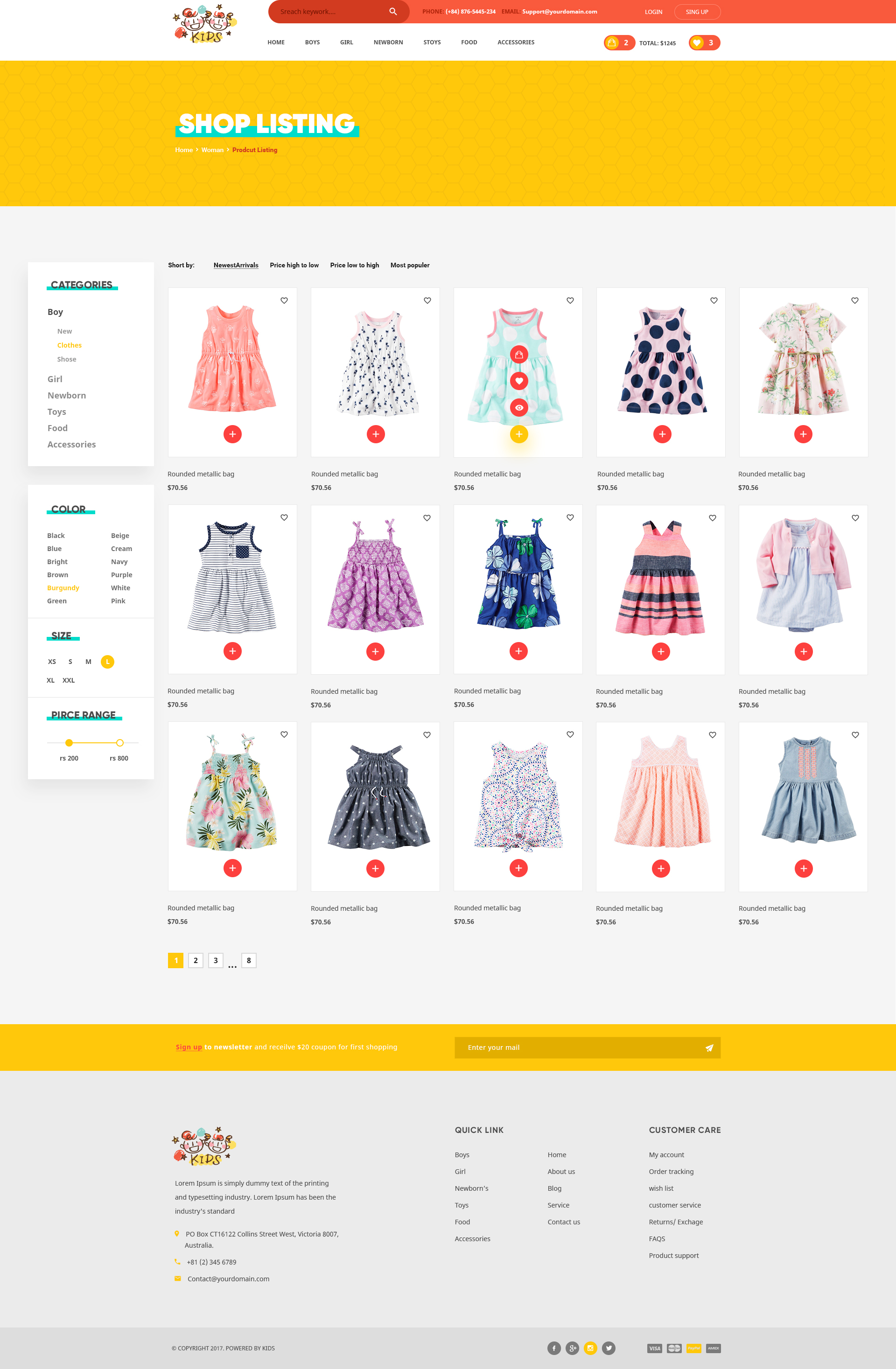
Task: Select size L filter
Action: tap(108, 662)
